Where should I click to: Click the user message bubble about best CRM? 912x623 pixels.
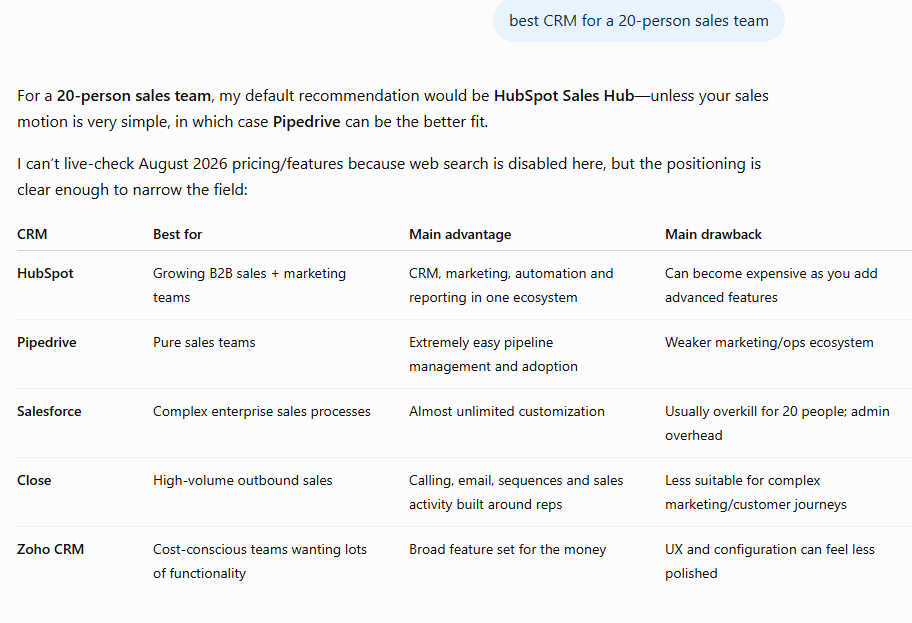click(639, 21)
